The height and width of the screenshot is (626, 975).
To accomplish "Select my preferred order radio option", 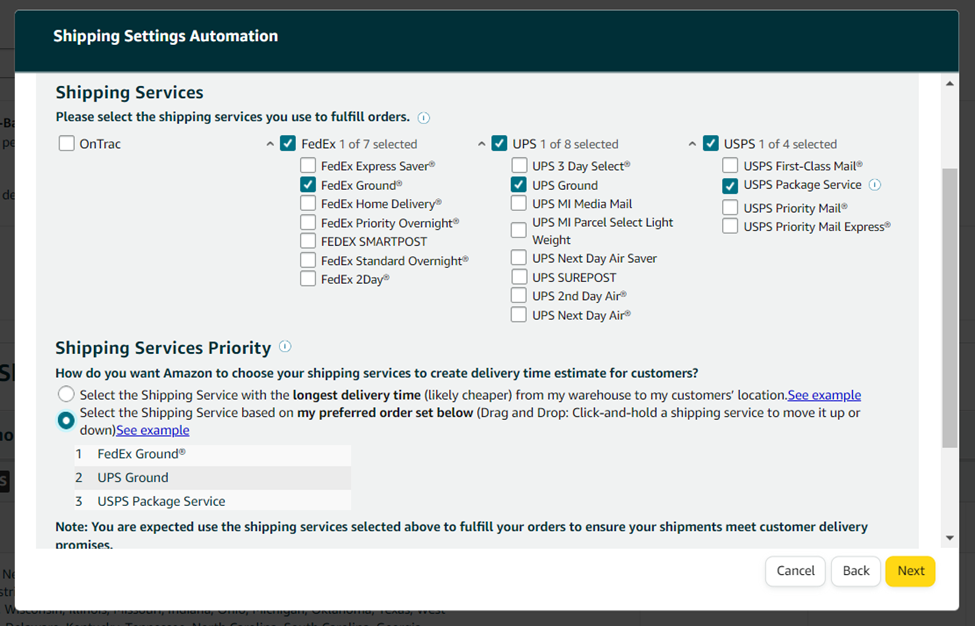I will point(66,421).
